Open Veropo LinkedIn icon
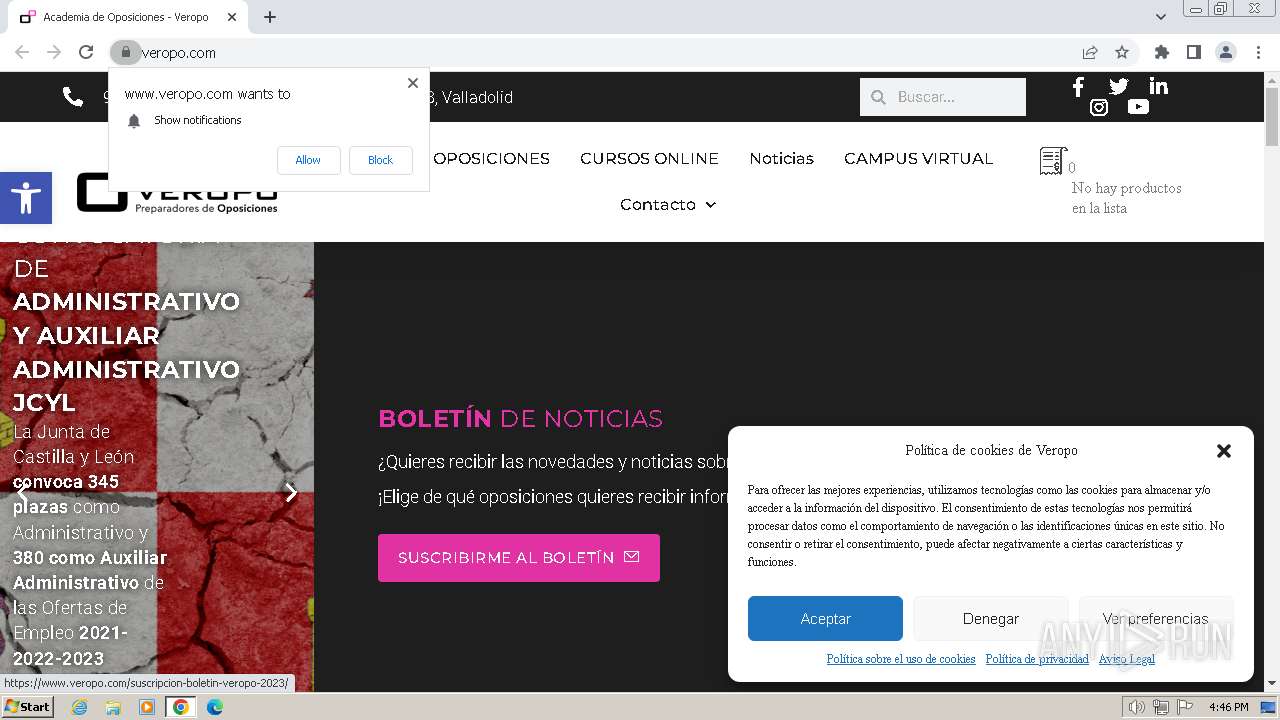Image resolution: width=1280 pixels, height=720 pixels. coord(1158,87)
